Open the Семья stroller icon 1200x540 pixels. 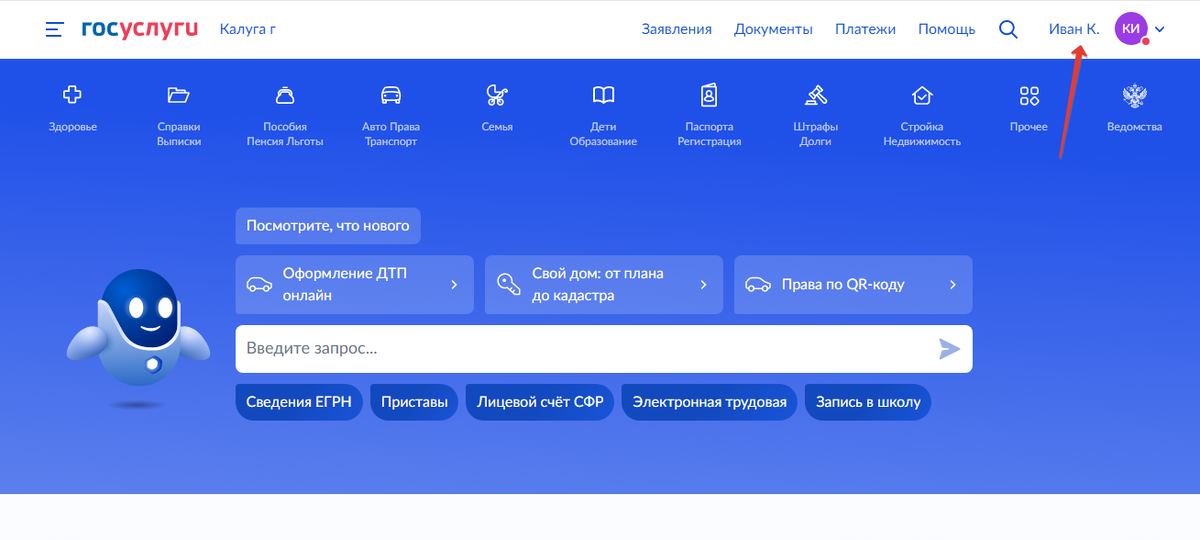[497, 95]
